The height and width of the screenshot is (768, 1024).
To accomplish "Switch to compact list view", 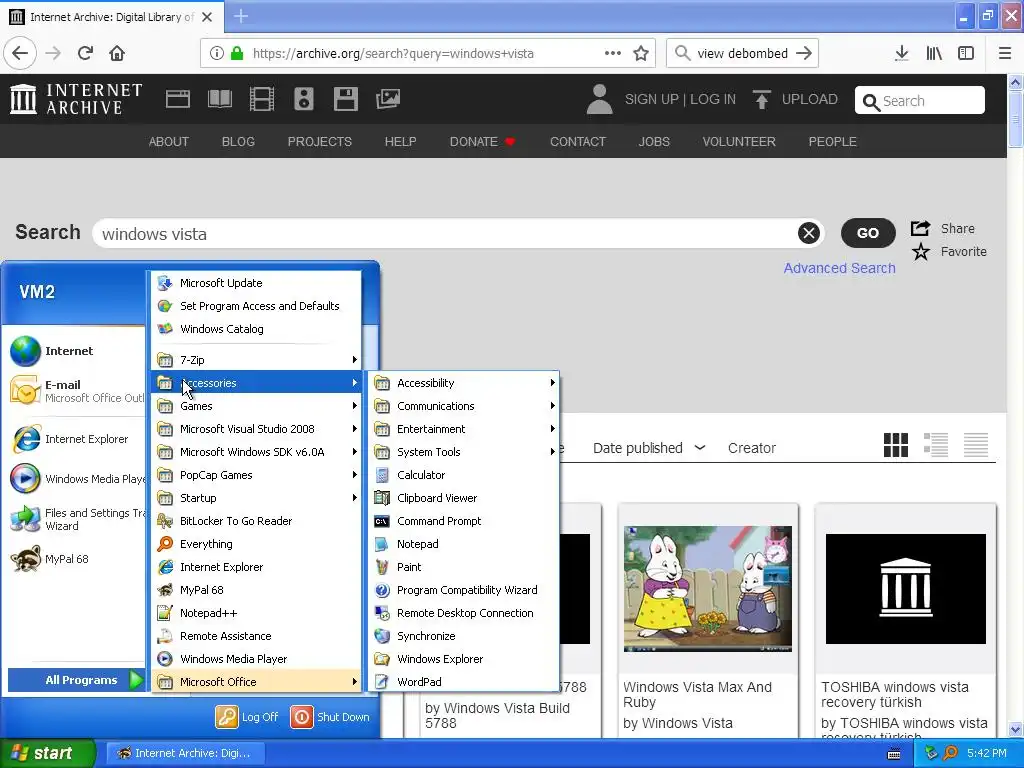I will coord(976,445).
